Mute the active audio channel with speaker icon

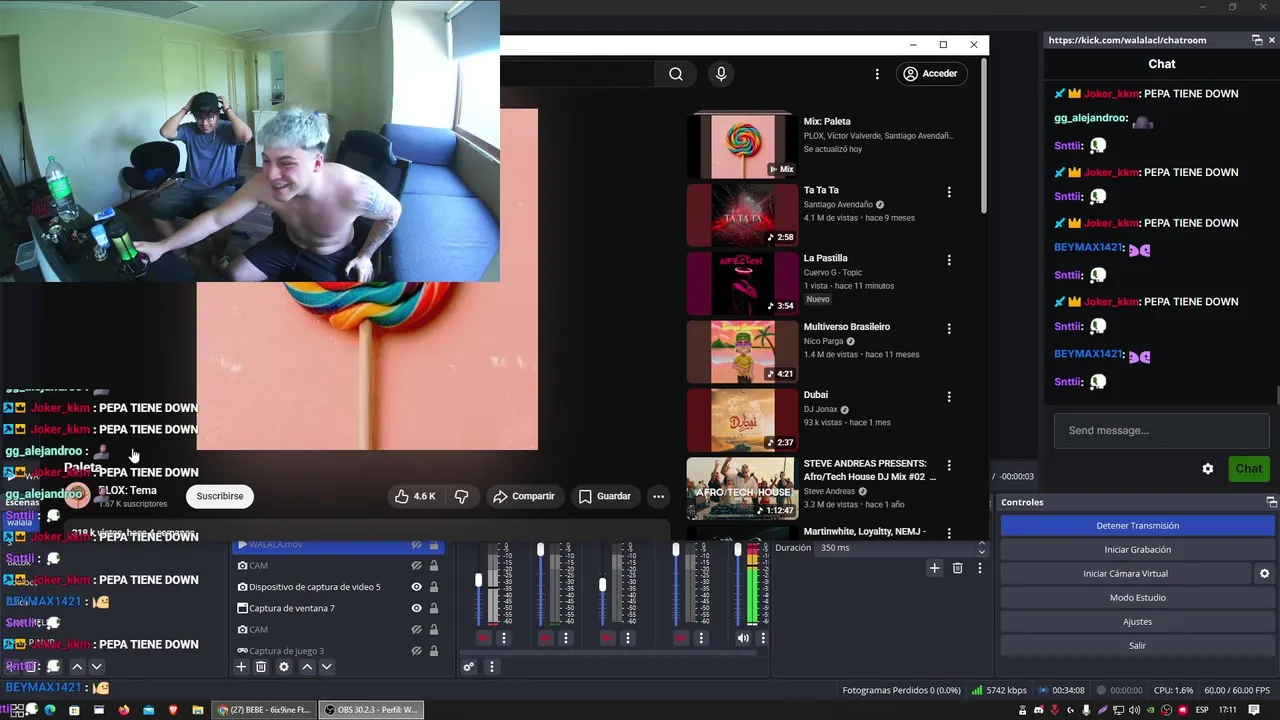pos(743,638)
